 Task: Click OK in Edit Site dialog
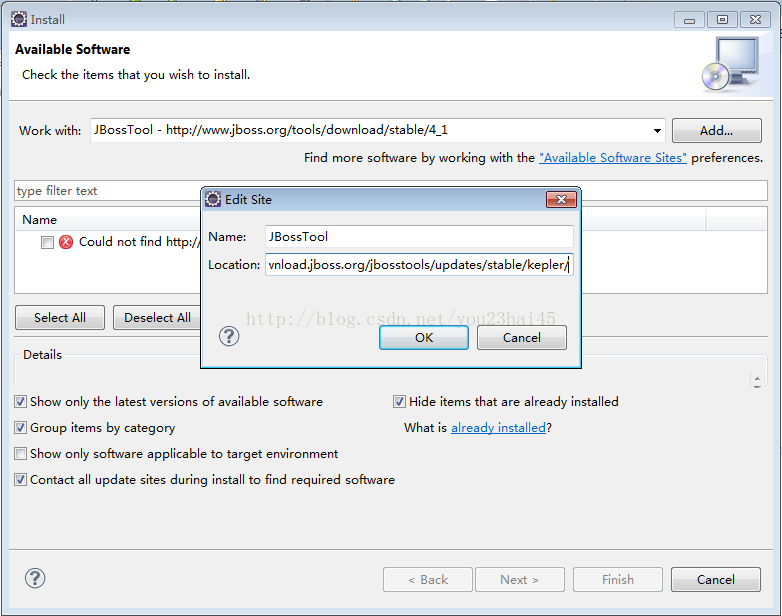click(x=423, y=338)
